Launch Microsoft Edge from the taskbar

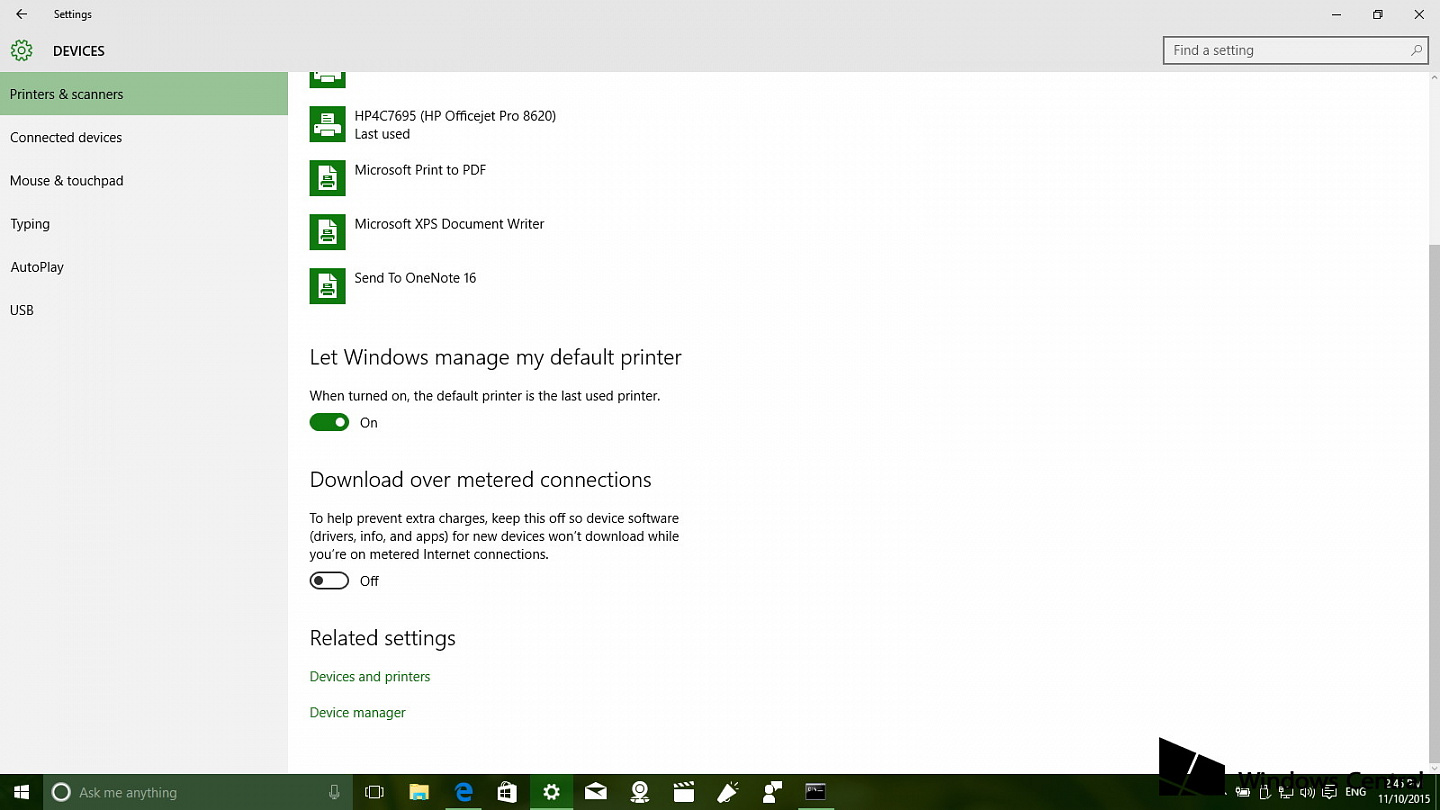pyautogui.click(x=463, y=792)
